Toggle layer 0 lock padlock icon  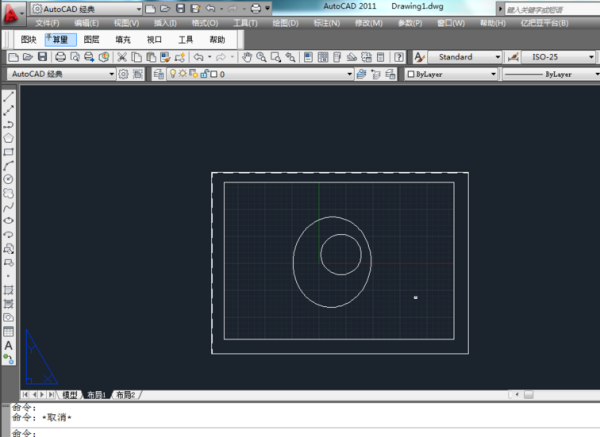click(x=204, y=74)
